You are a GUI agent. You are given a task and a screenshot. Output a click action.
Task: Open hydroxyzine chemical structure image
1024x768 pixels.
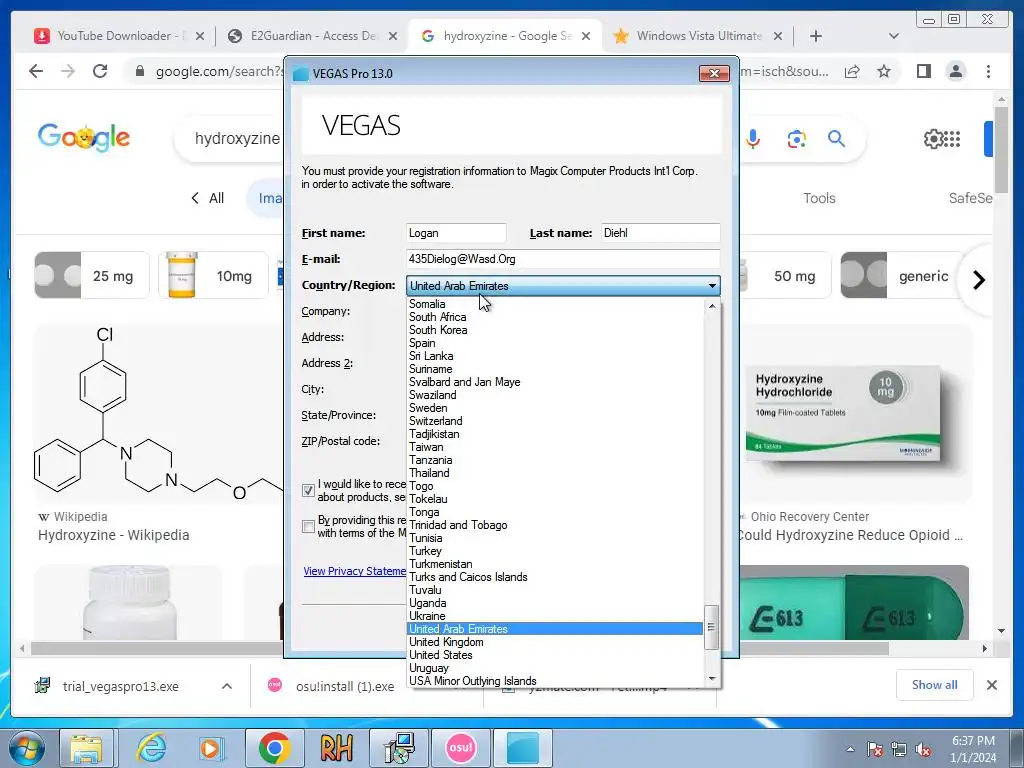click(x=158, y=413)
